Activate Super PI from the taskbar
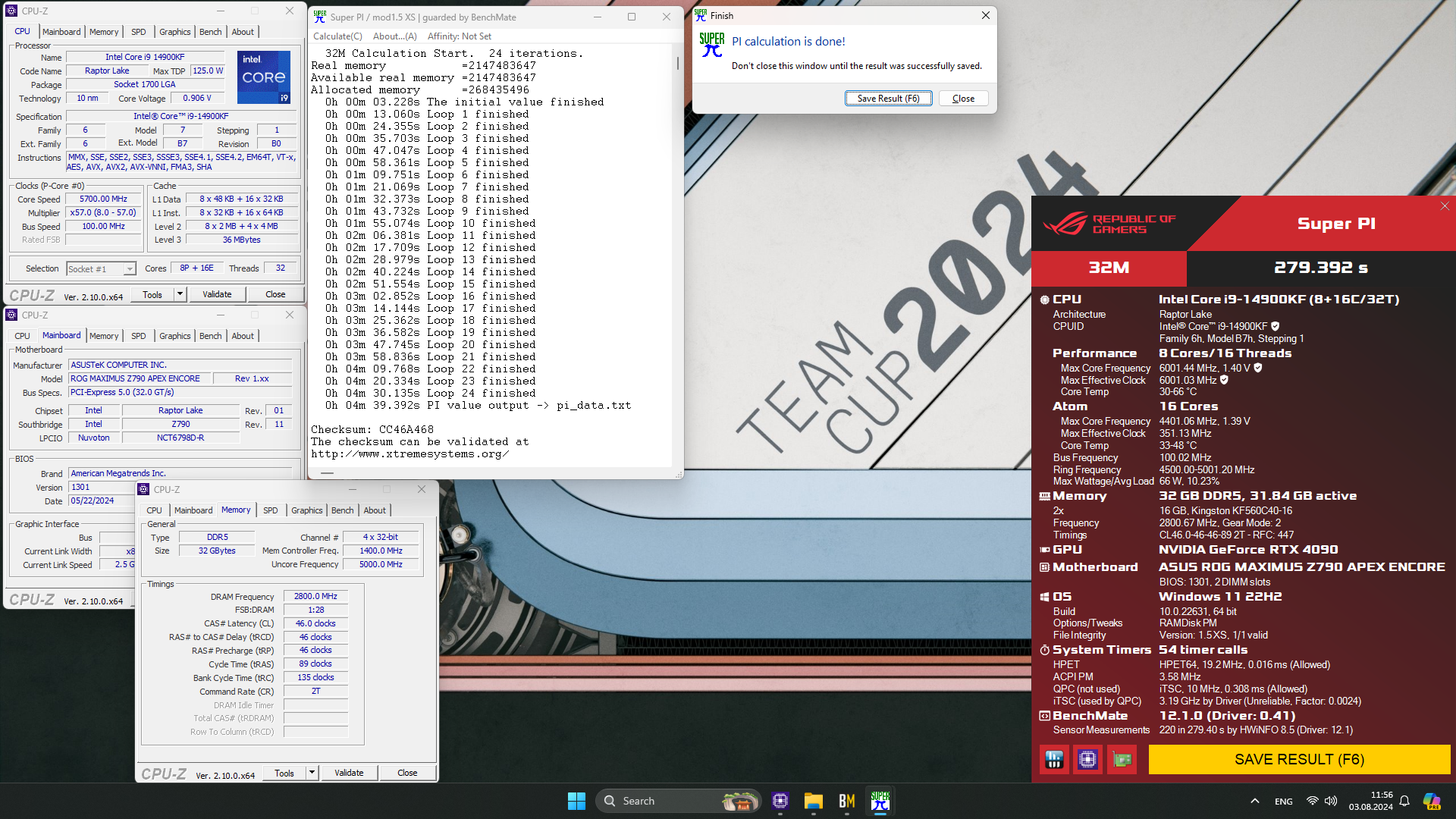Screen dimensions: 1456x819 (x=880, y=801)
